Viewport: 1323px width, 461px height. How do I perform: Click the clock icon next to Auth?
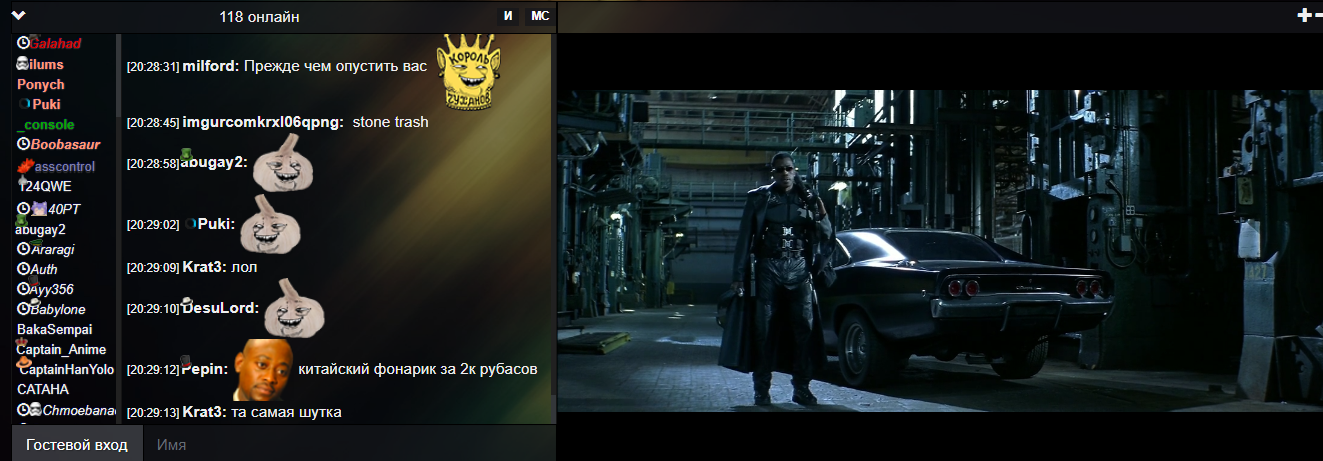(x=23, y=269)
